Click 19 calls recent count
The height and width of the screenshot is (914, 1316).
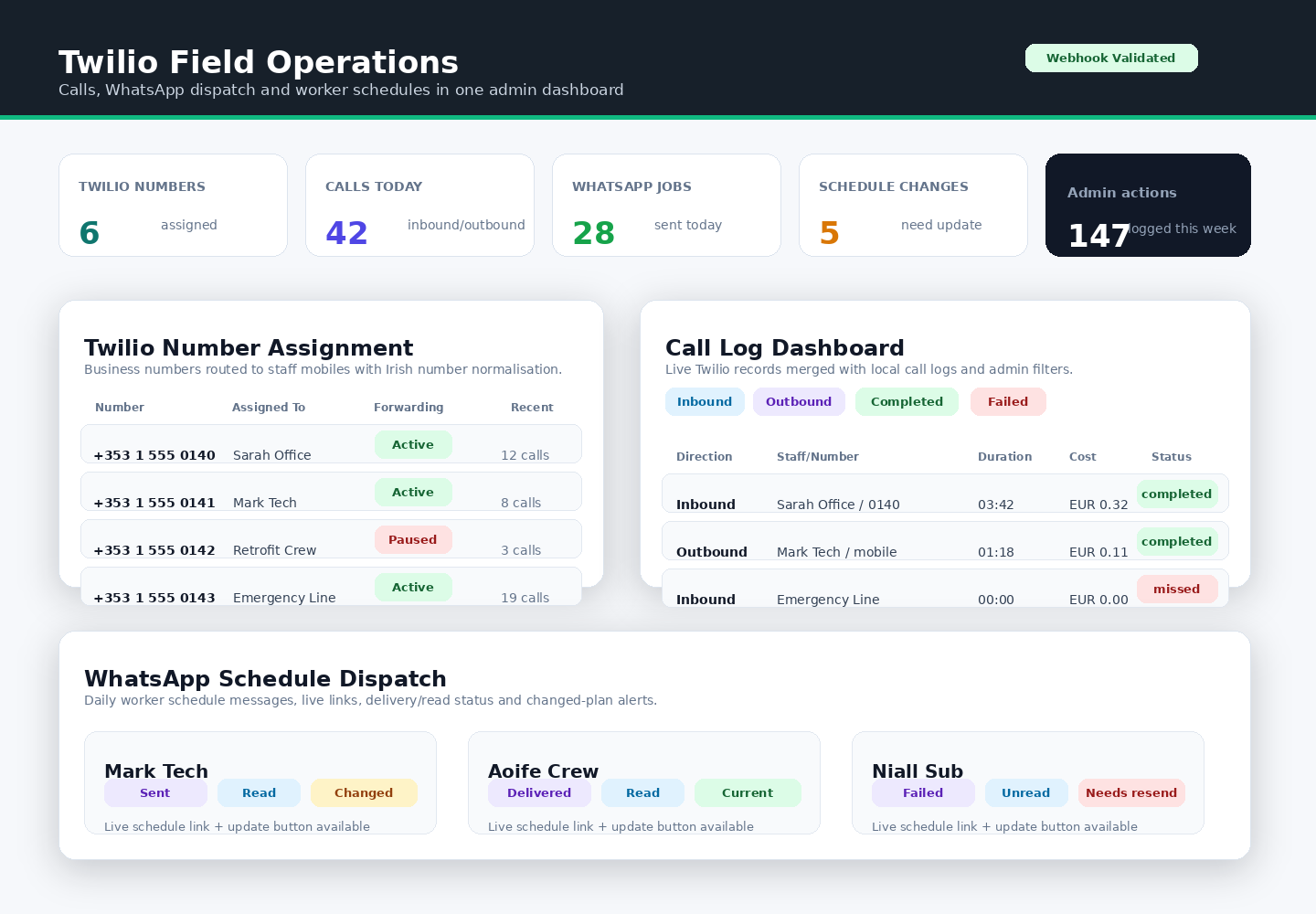click(525, 598)
